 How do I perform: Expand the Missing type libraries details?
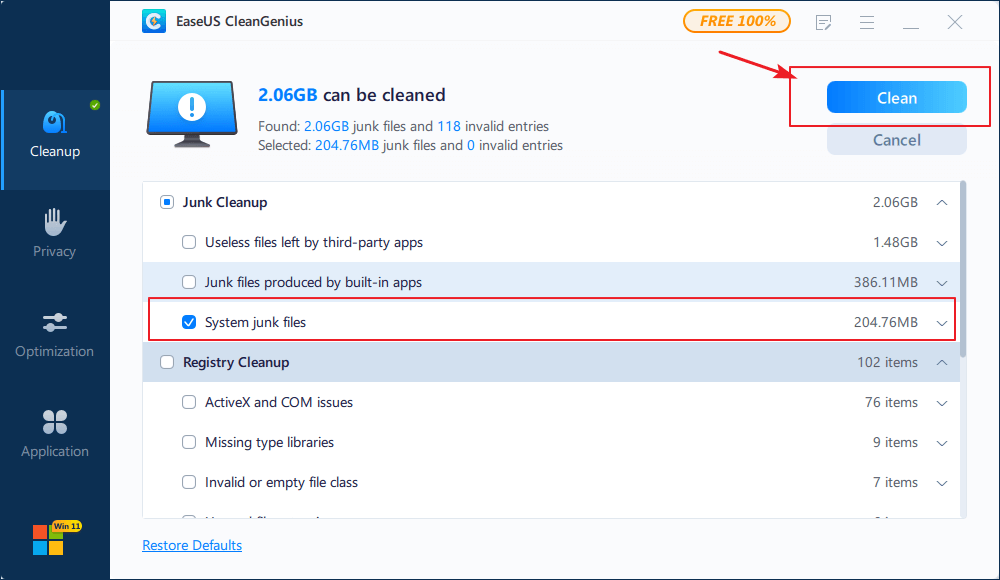pyautogui.click(x=941, y=442)
